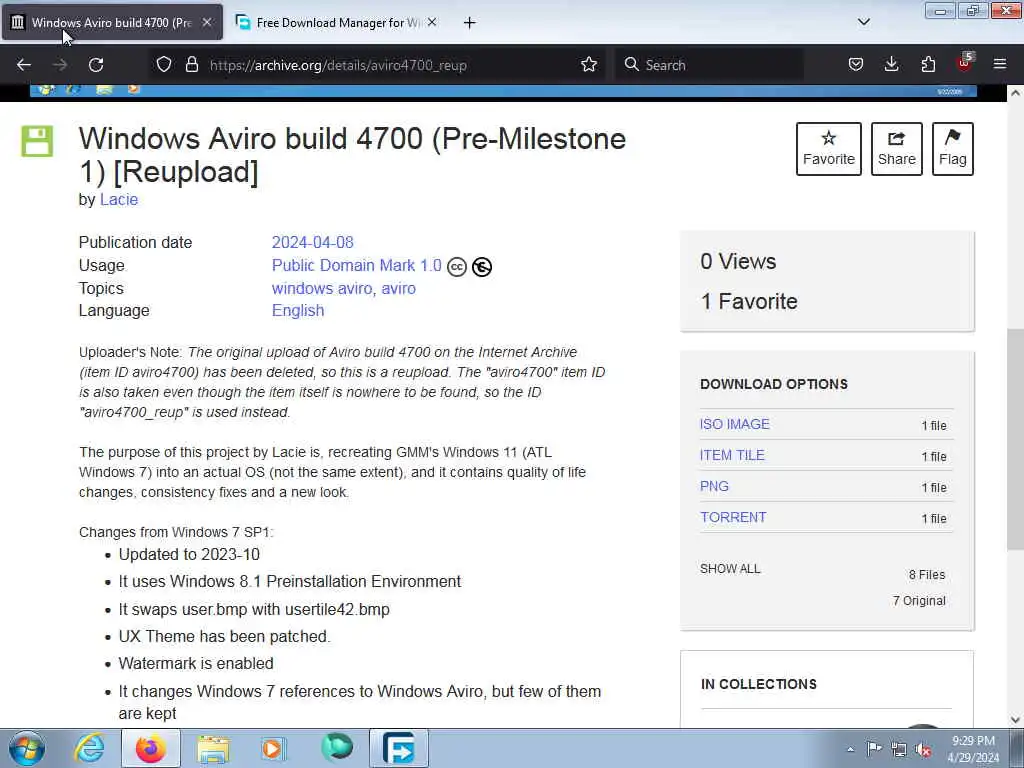Share this archive item
Viewport: 1024px width, 768px height.
coord(897,149)
